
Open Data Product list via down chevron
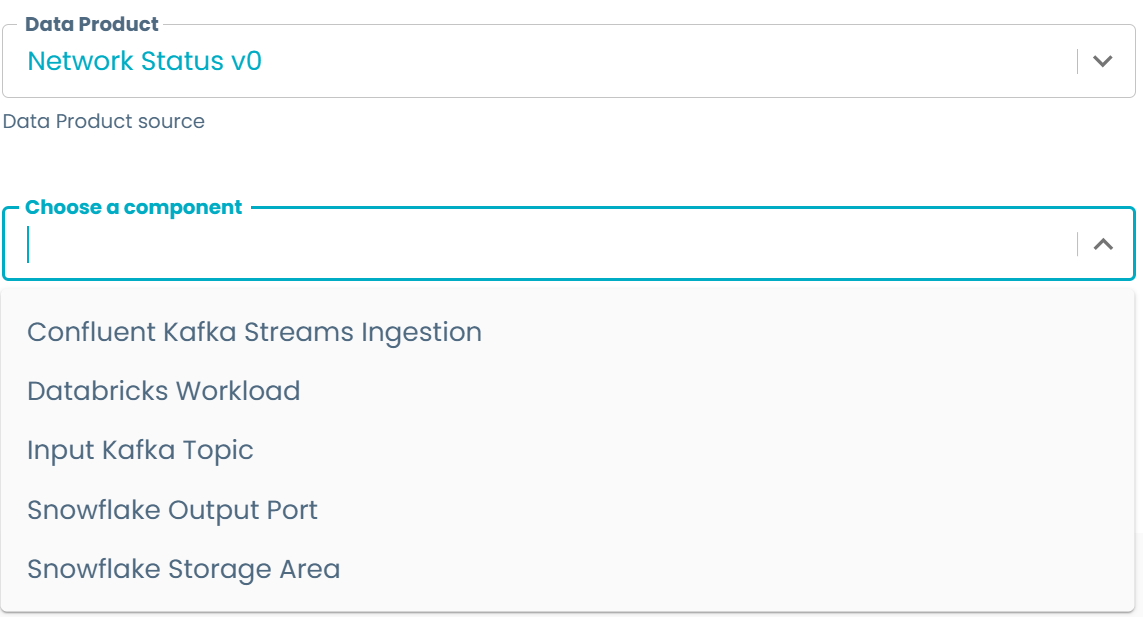1103,61
